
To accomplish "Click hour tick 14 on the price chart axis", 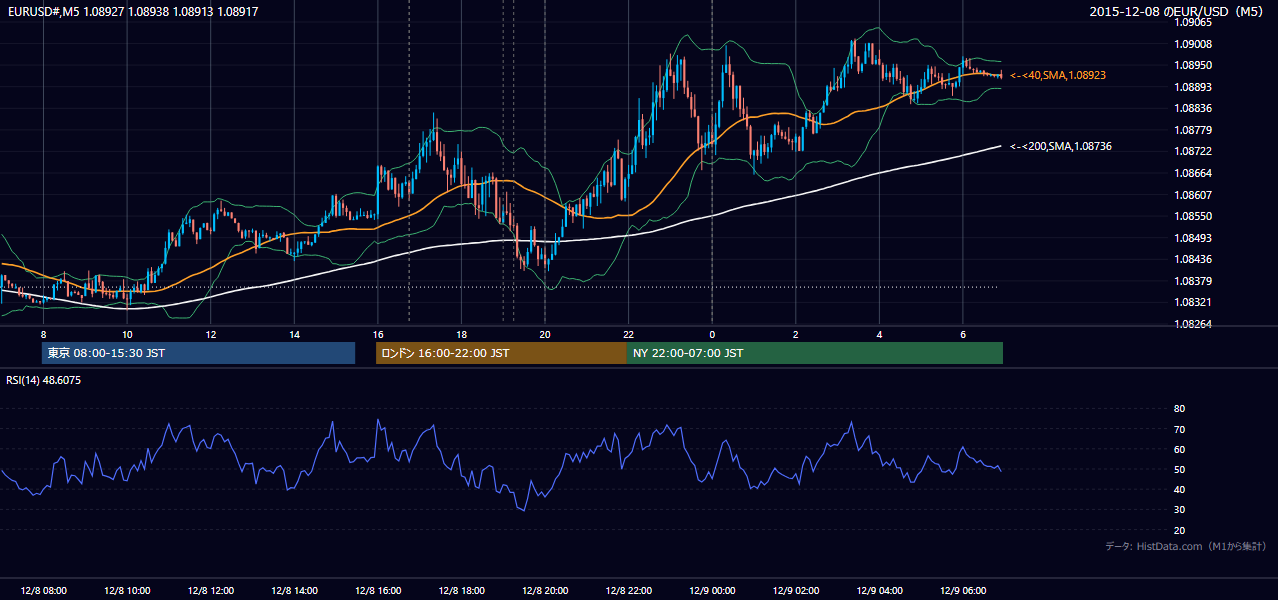I will [294, 334].
